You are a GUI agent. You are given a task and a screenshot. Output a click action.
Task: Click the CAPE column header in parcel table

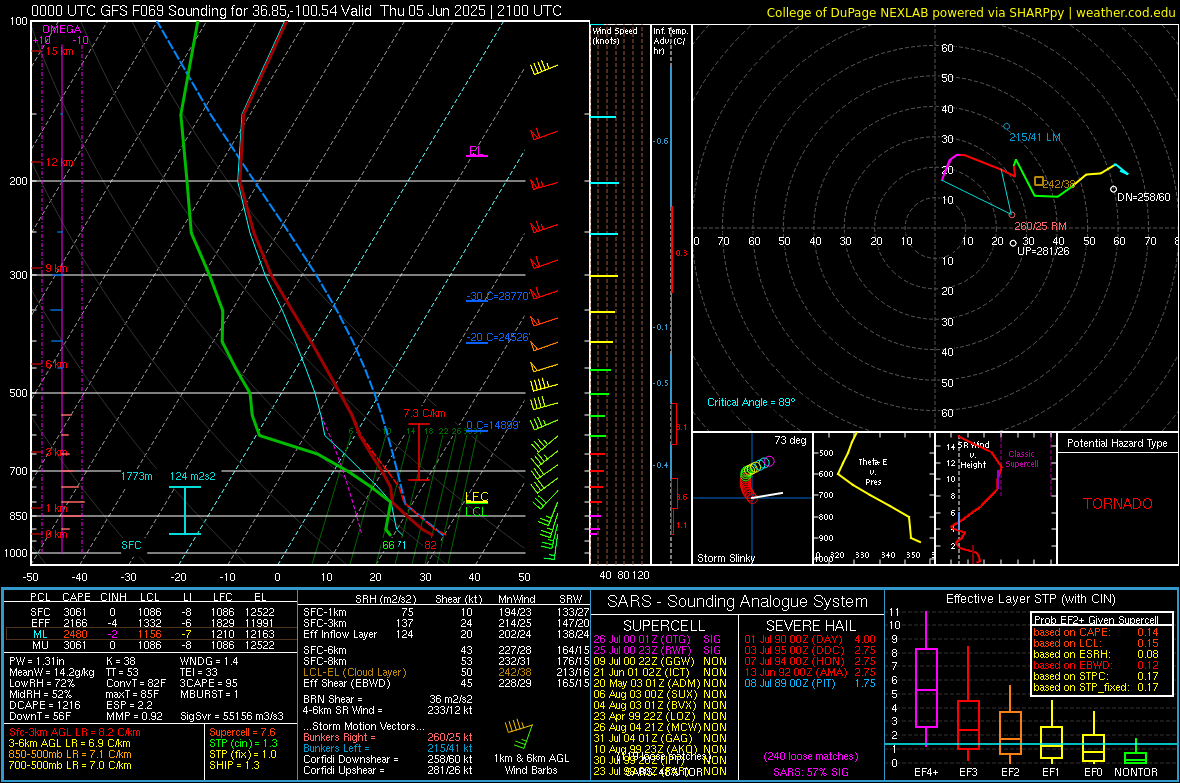[76, 597]
